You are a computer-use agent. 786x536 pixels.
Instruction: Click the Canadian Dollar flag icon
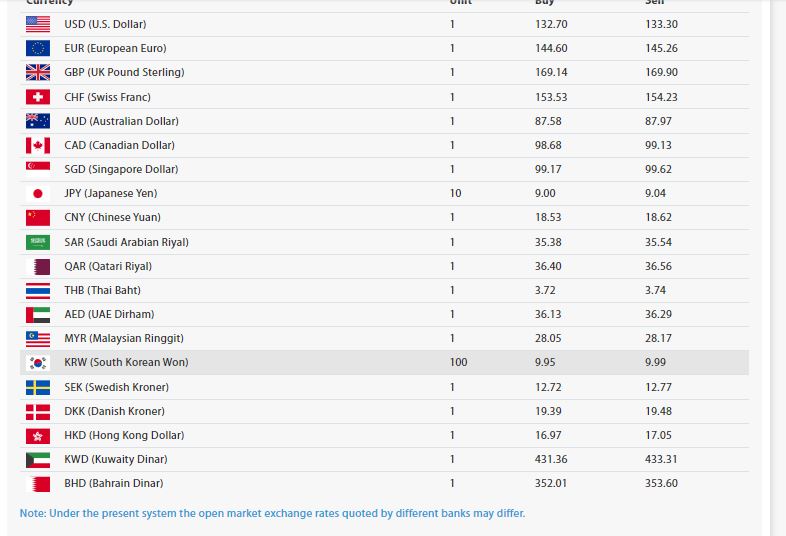click(x=38, y=145)
